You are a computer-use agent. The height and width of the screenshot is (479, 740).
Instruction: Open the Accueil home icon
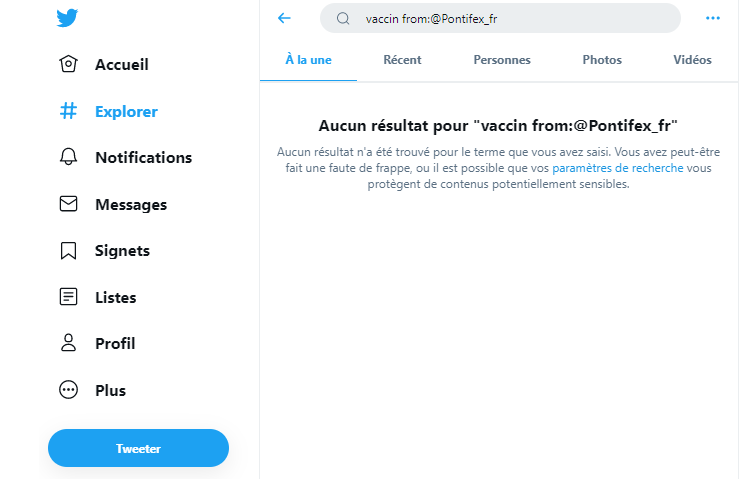[68, 64]
